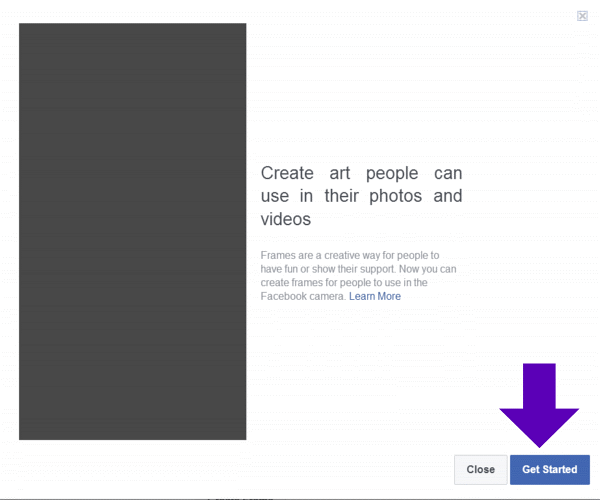
Task: Click the bottom of the dark preview placeholder
Action: tap(132, 425)
